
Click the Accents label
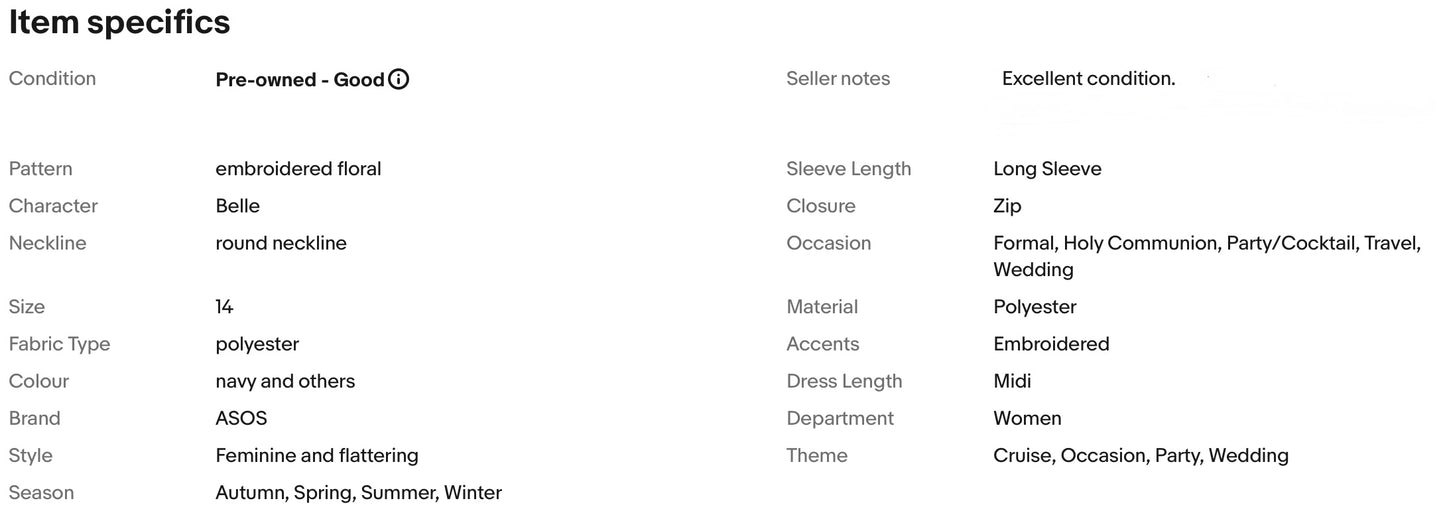tap(822, 344)
